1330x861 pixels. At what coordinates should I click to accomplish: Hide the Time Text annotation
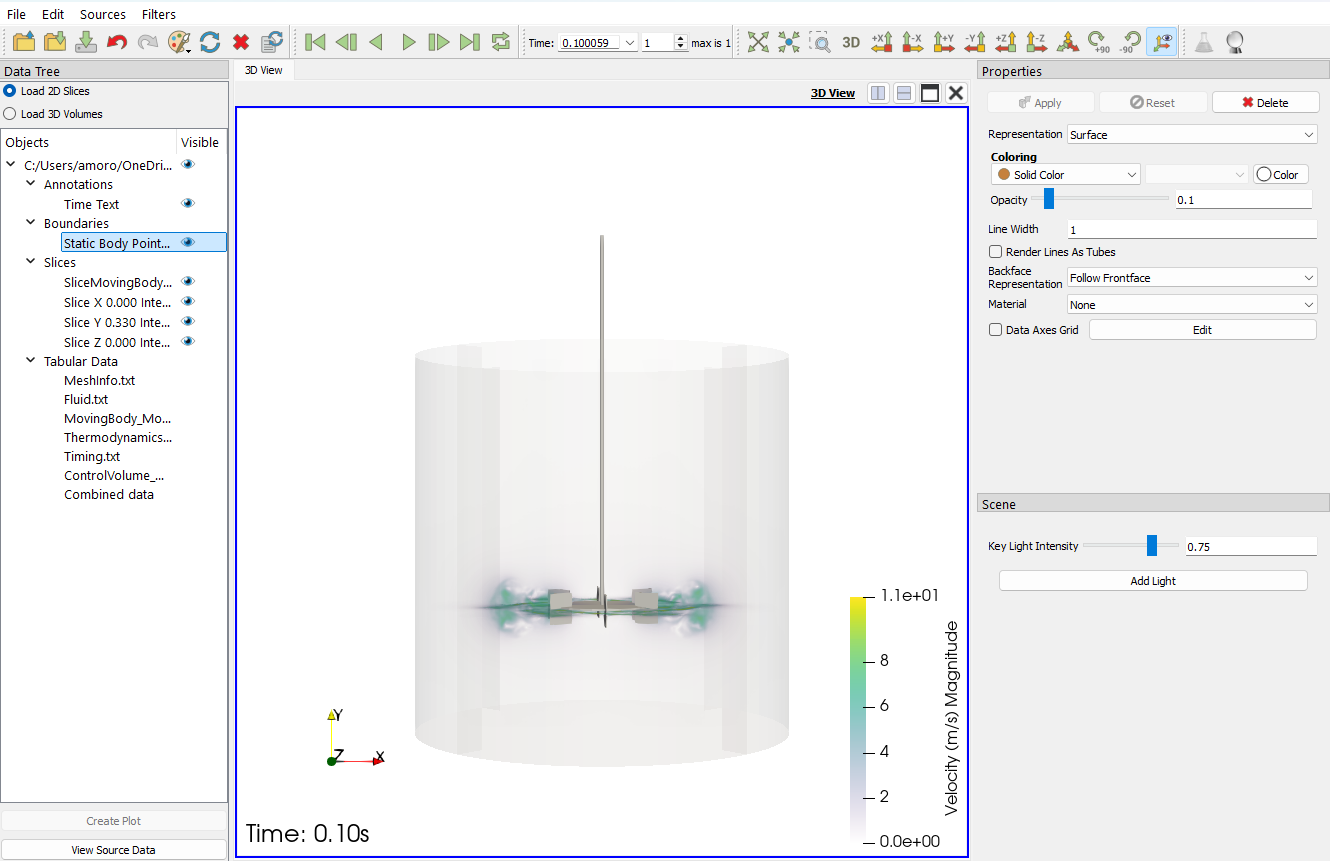(x=188, y=204)
